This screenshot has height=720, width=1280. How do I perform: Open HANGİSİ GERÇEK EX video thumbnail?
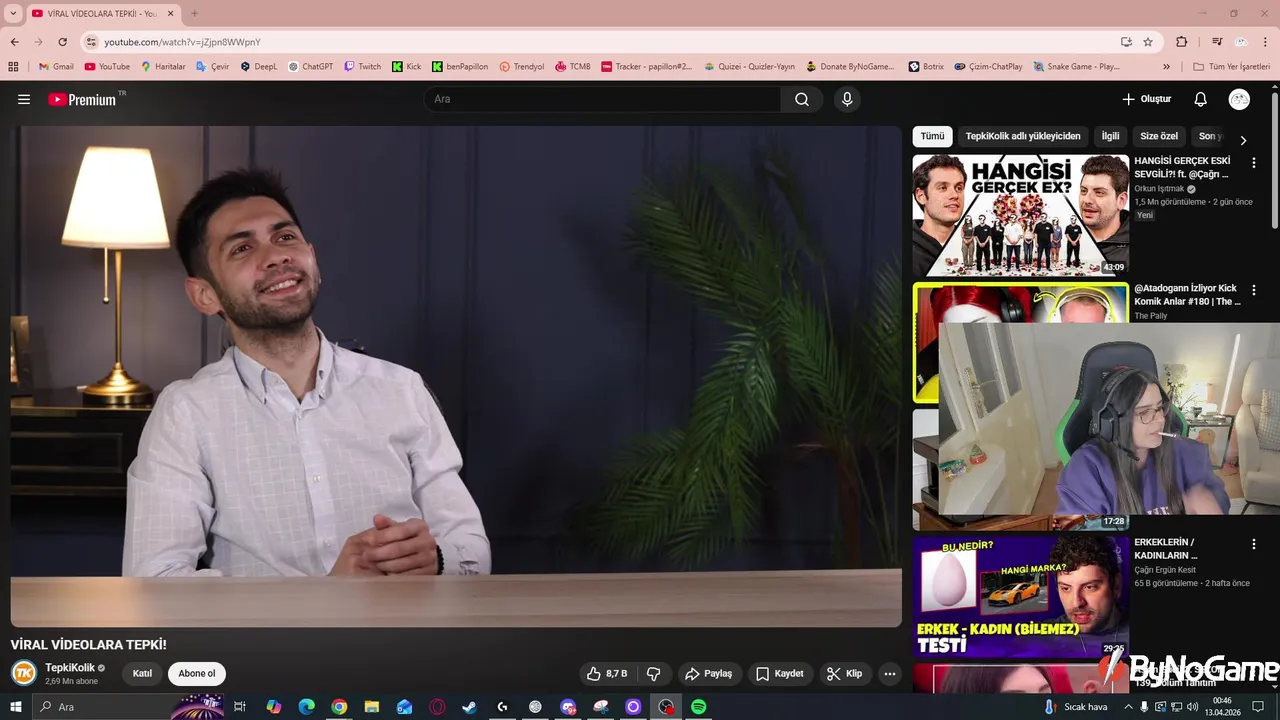click(x=1020, y=215)
